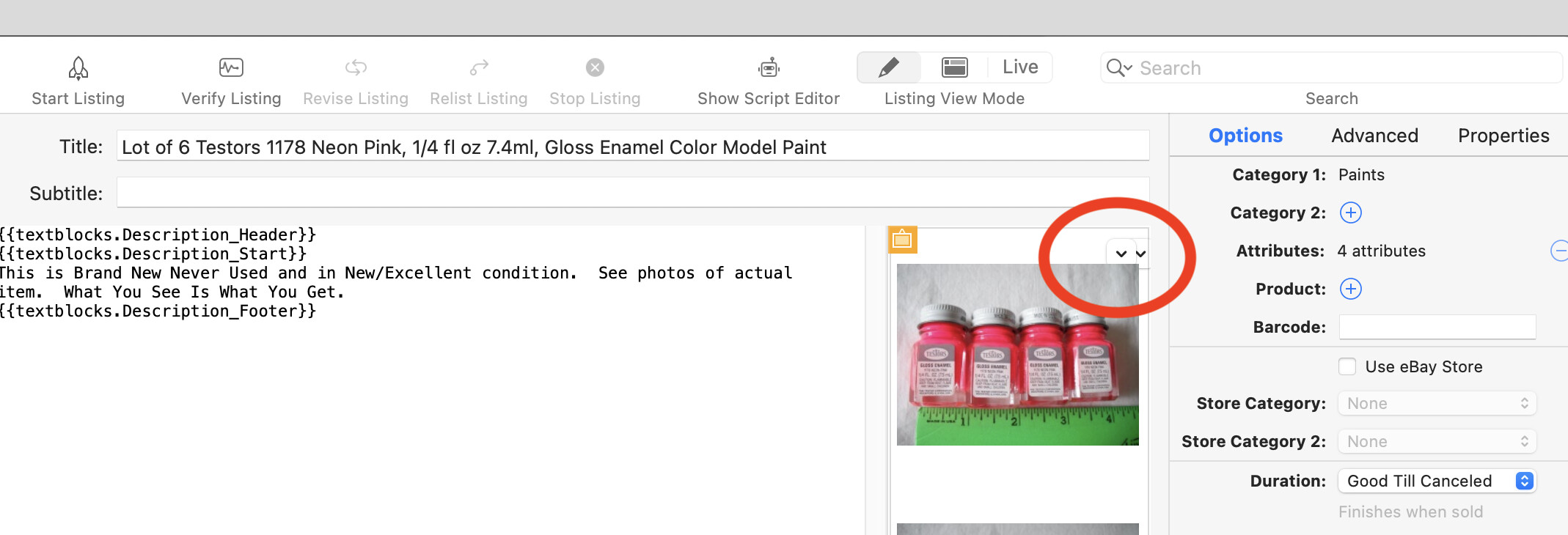Screen dimensions: 1568x535
Task: Select the pencil edit view mode
Action: click(889, 67)
